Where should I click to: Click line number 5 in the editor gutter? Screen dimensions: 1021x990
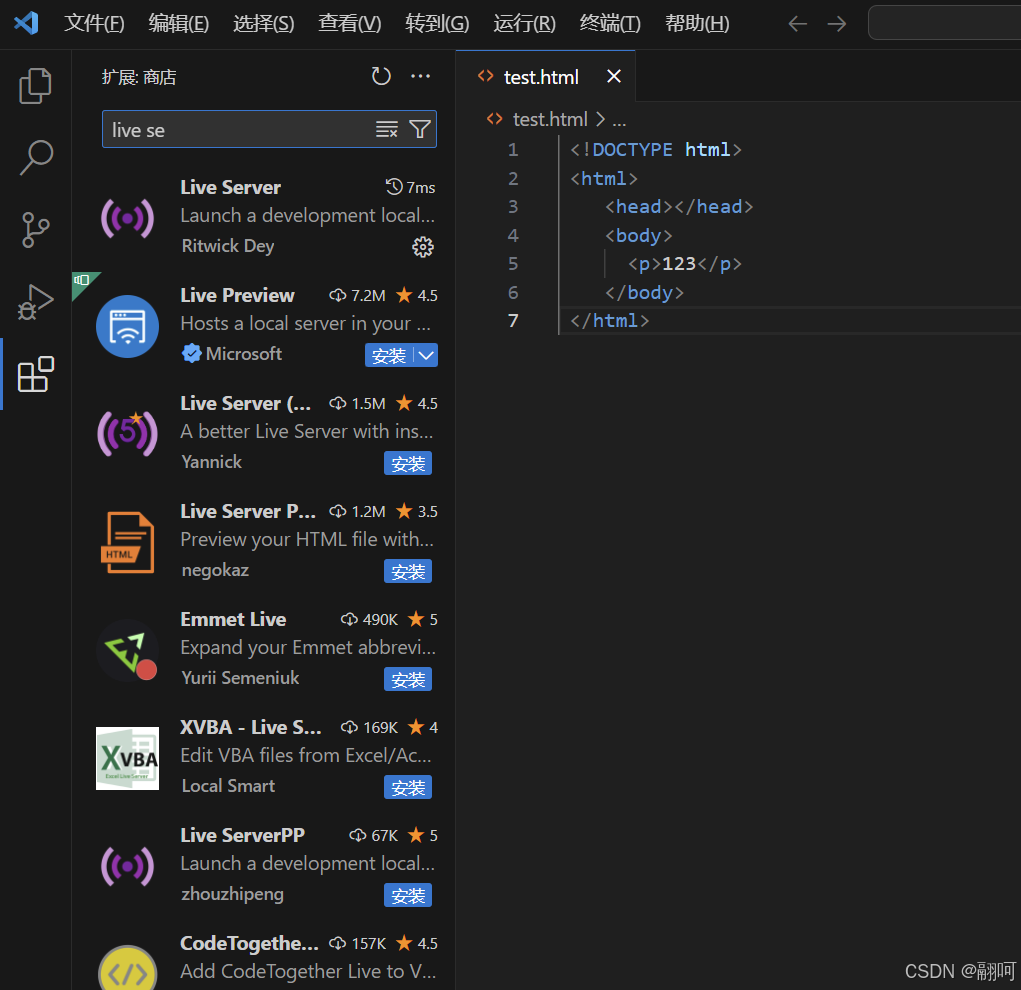pyautogui.click(x=513, y=264)
